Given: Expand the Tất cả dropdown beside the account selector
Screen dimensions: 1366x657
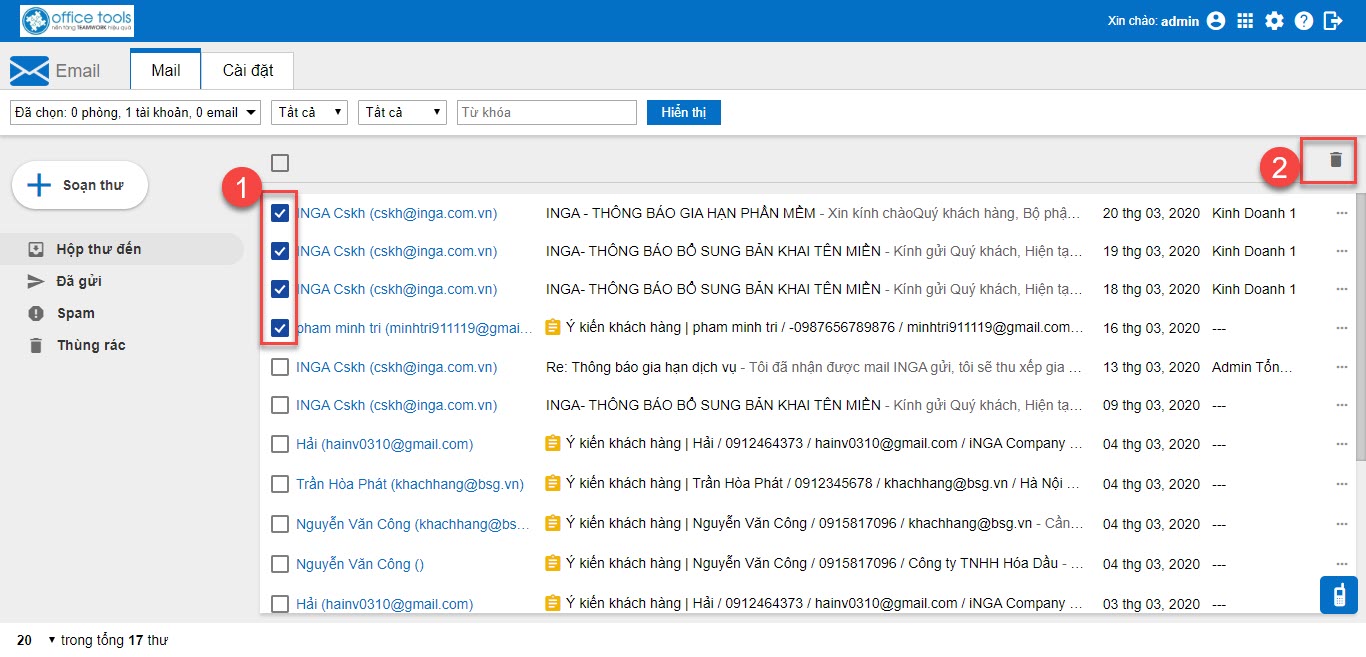Looking at the screenshot, I should click(x=309, y=113).
